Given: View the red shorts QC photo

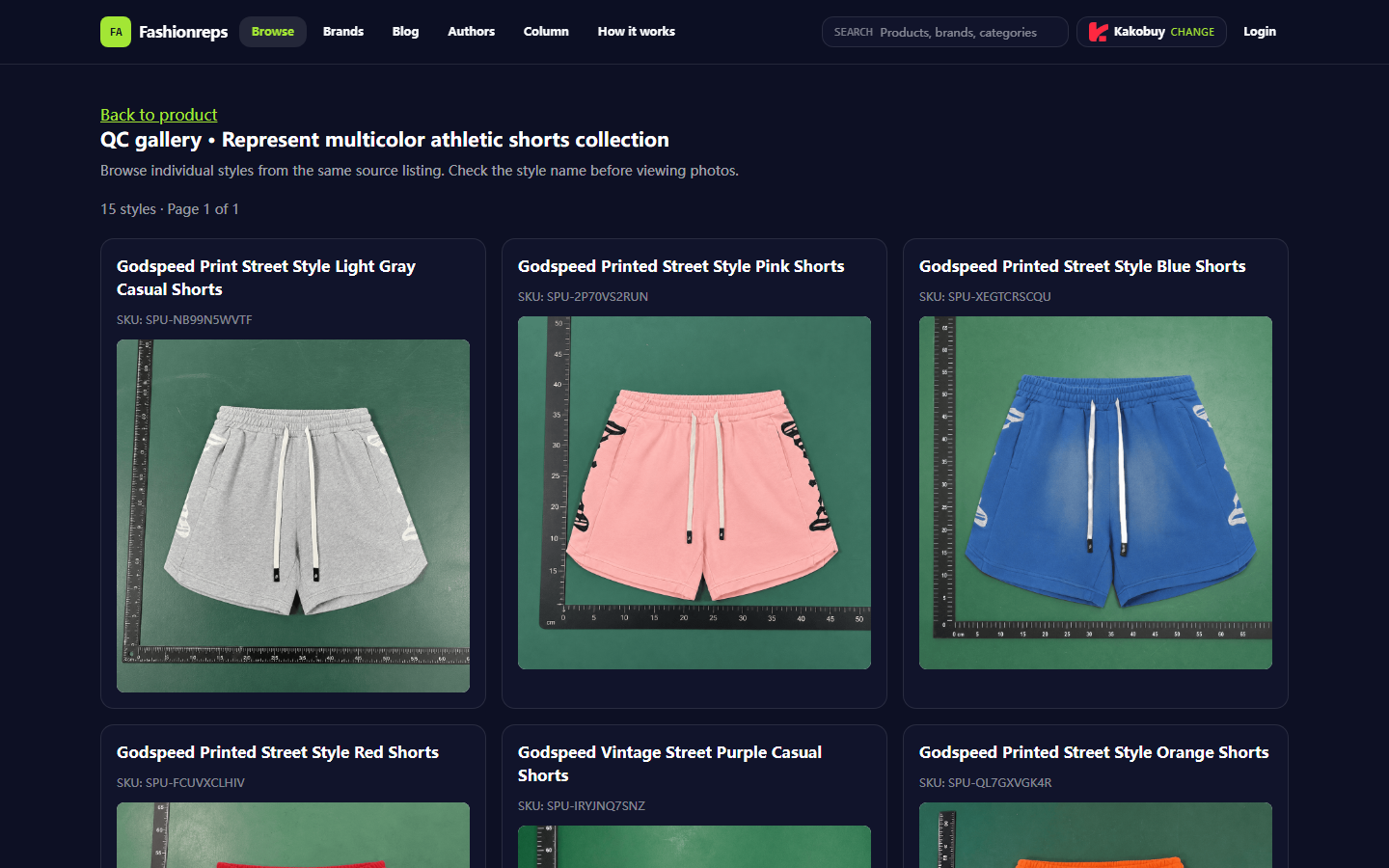Looking at the screenshot, I should pos(293,835).
